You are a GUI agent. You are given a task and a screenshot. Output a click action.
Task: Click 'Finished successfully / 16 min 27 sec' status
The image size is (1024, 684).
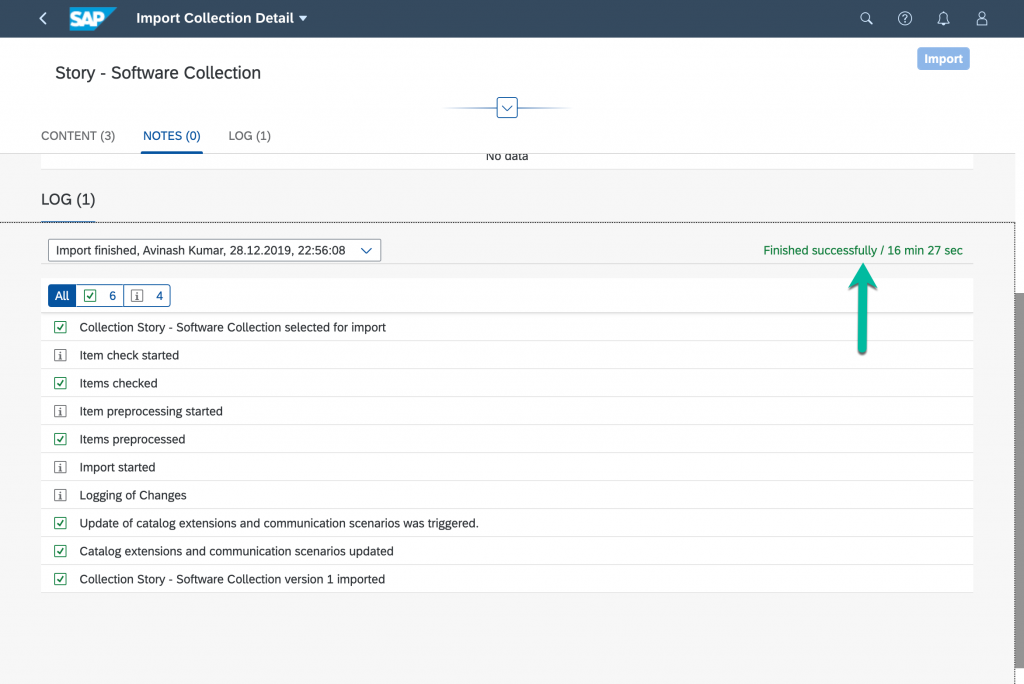[x=863, y=250]
